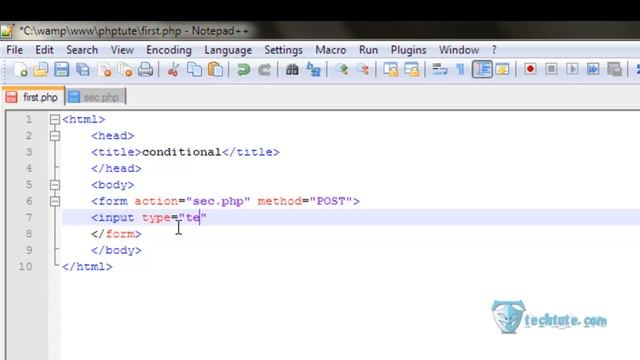Switch to the sec.php tab
The height and width of the screenshot is (360, 640).
tap(96, 97)
